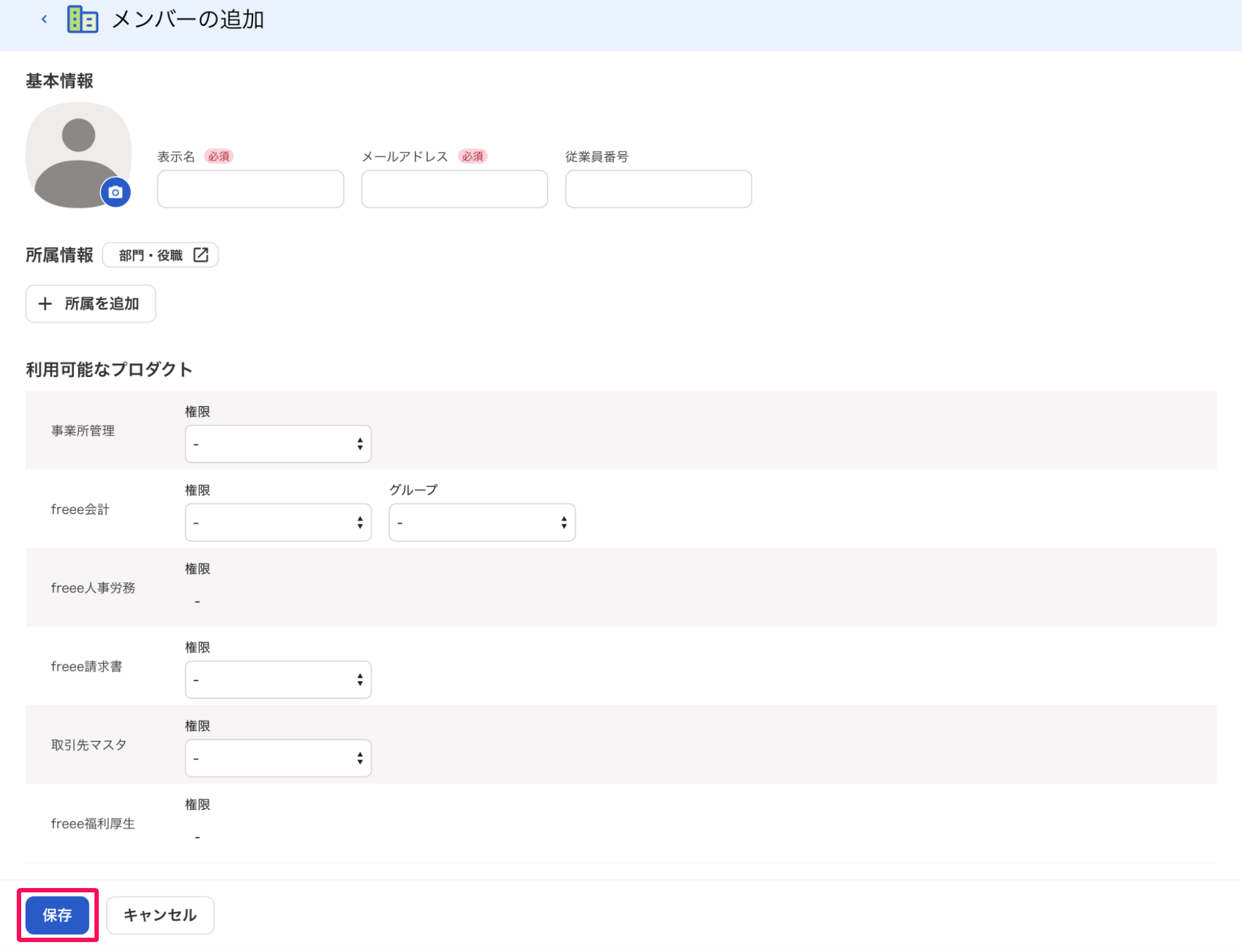Click the 取引先マスタ product label
The width and height of the screenshot is (1242, 952).
click(89, 745)
